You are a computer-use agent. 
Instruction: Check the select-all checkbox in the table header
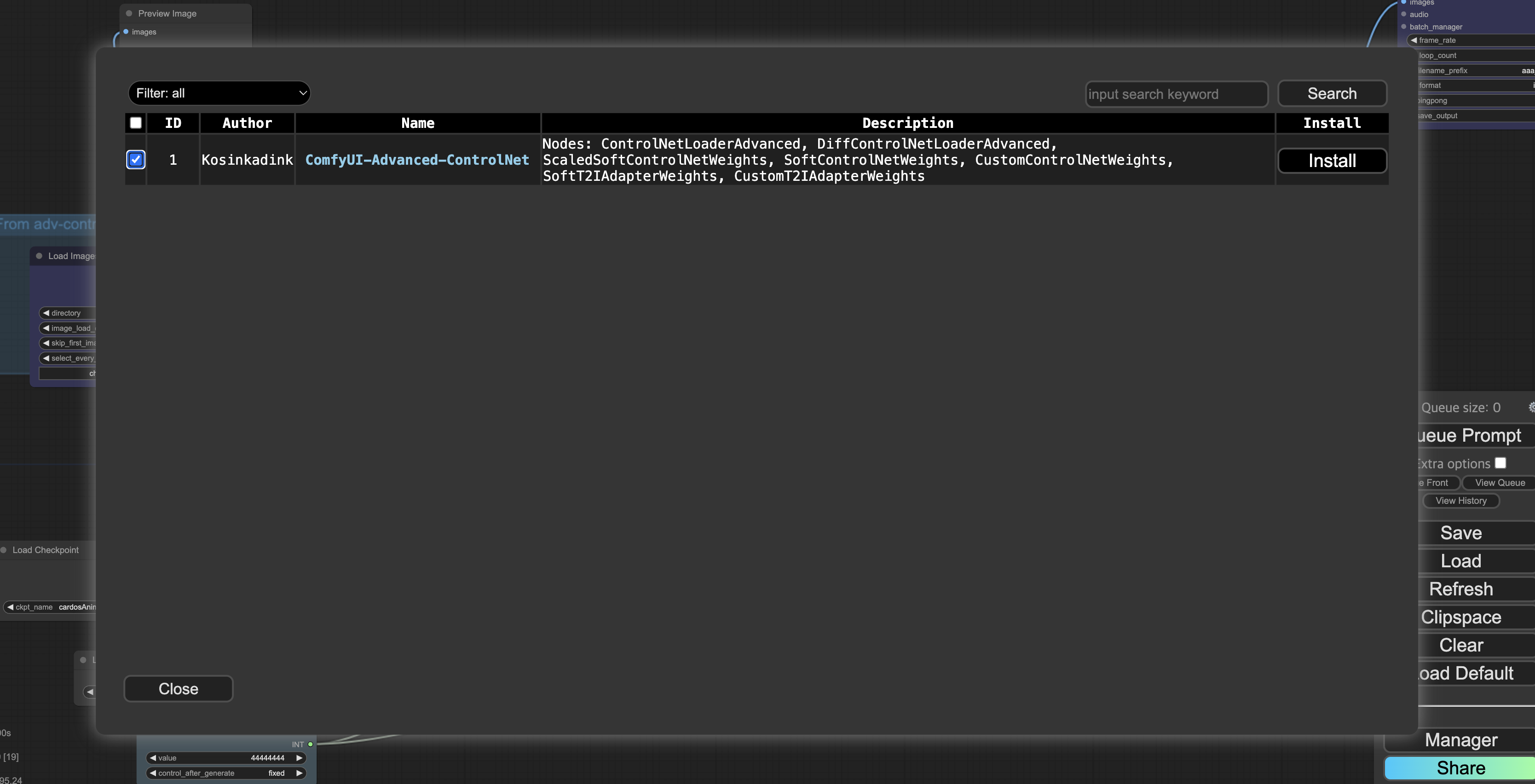pos(136,123)
